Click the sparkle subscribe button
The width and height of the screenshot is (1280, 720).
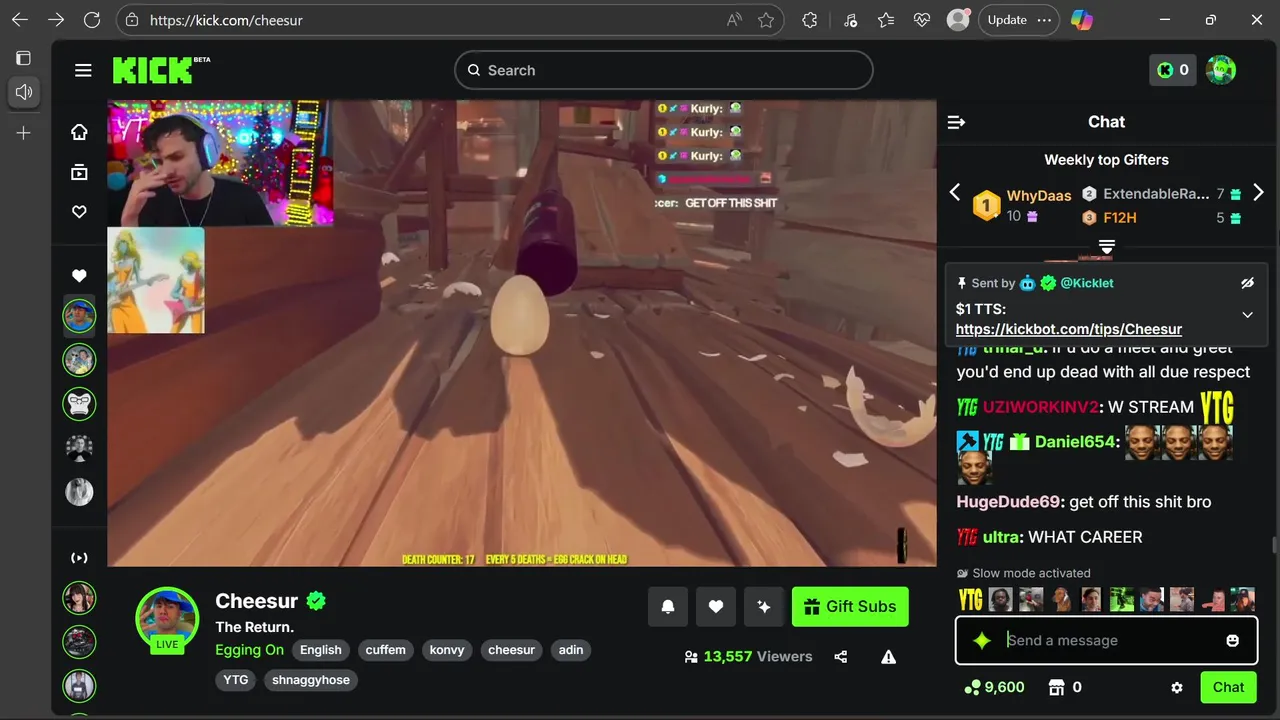764,606
